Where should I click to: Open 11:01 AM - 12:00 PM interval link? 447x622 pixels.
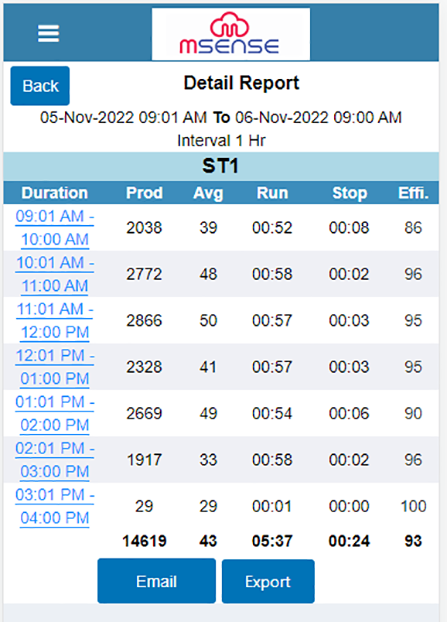[55, 321]
